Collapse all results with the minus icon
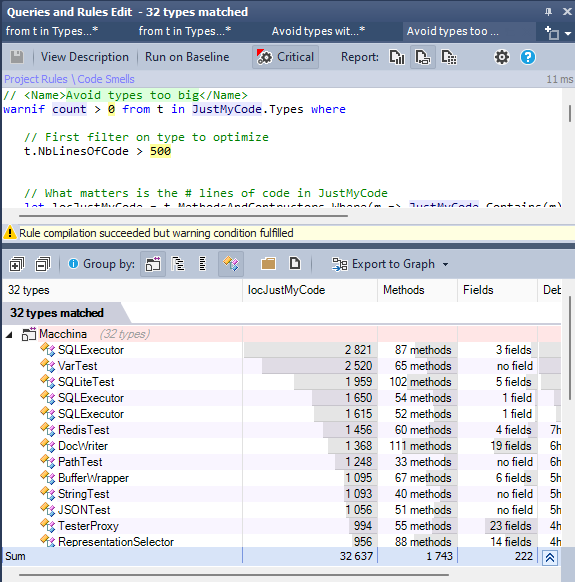The height and width of the screenshot is (582, 575). coord(43,264)
